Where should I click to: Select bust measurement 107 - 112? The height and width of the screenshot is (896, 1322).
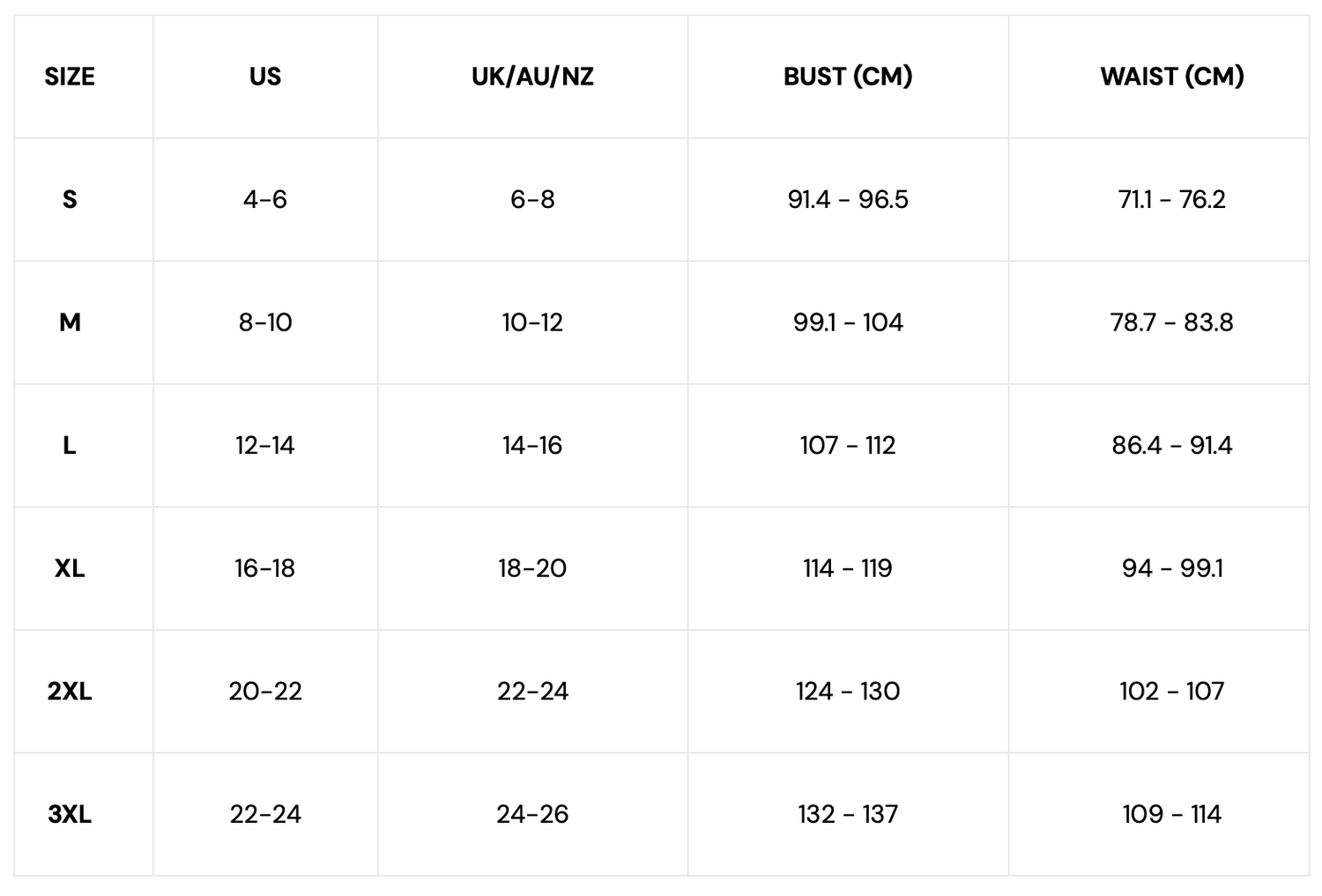tap(848, 446)
